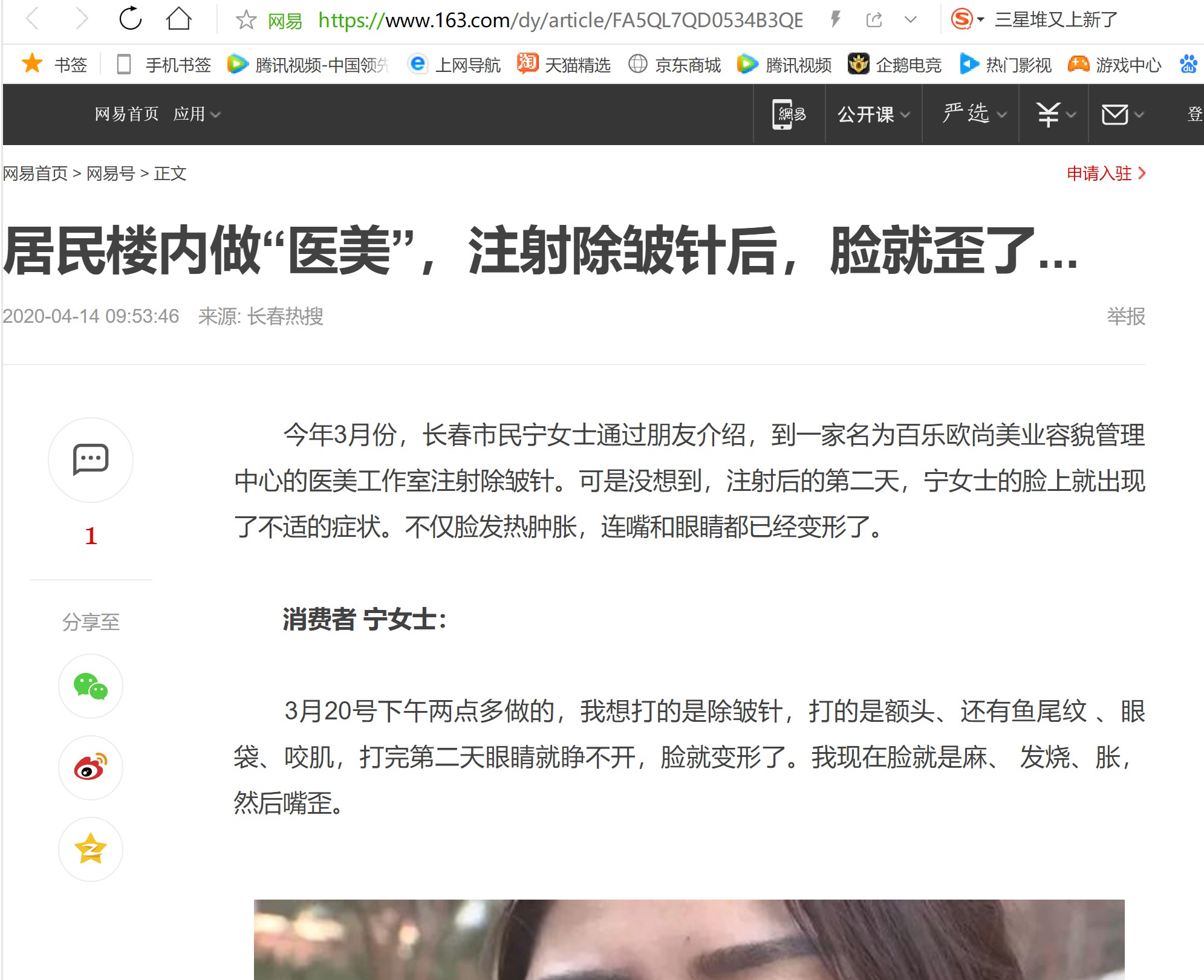Click the browser forward arrow

(x=82, y=19)
